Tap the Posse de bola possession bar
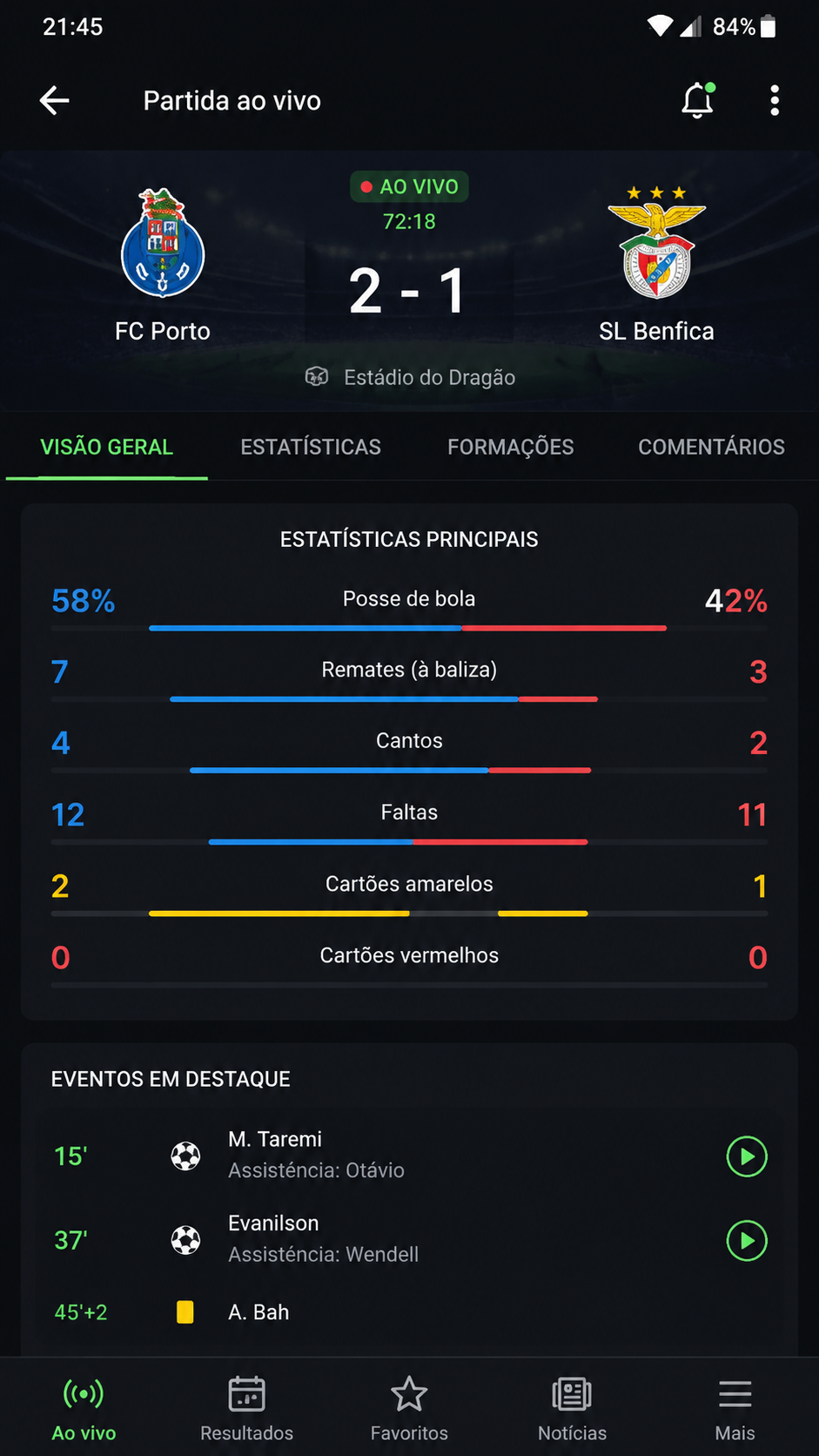This screenshot has height=1456, width=819. [407, 628]
